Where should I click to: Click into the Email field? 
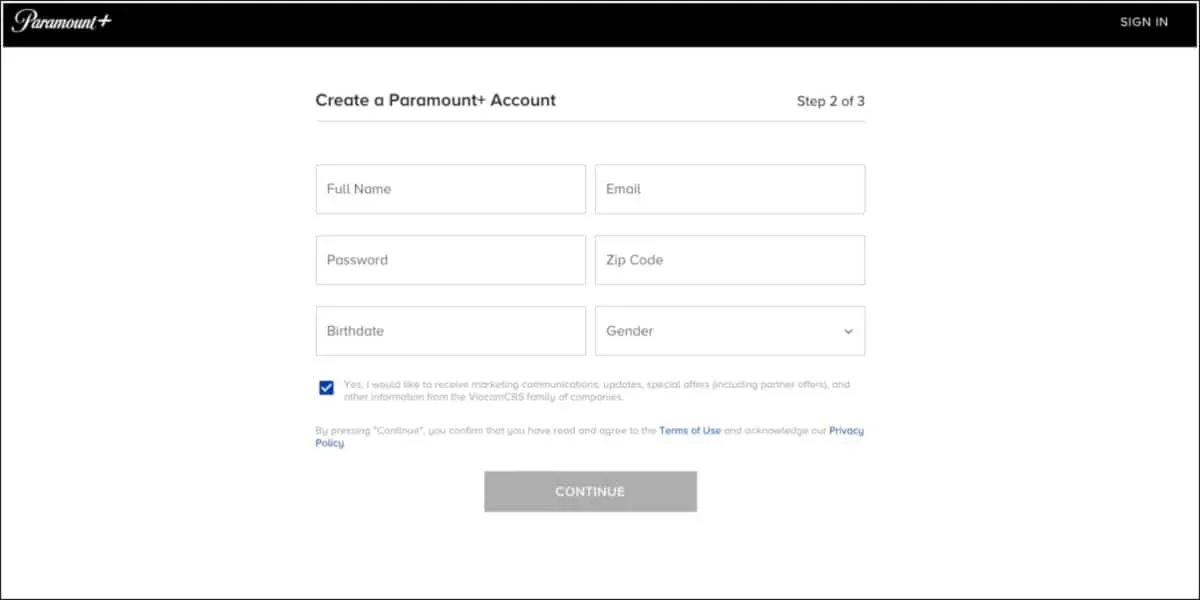point(729,189)
